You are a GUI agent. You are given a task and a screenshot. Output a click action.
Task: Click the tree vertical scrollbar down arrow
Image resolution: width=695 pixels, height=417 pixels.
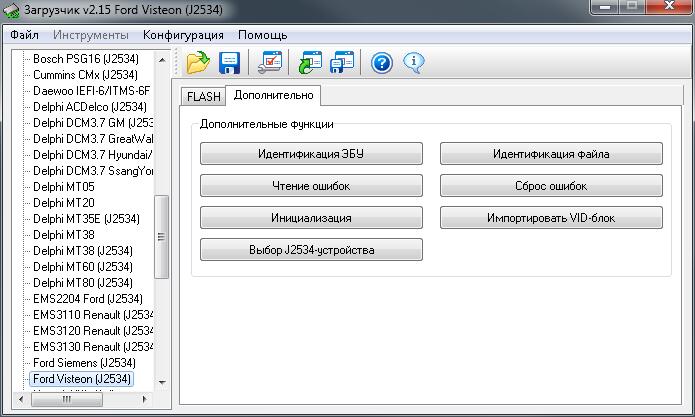click(162, 382)
